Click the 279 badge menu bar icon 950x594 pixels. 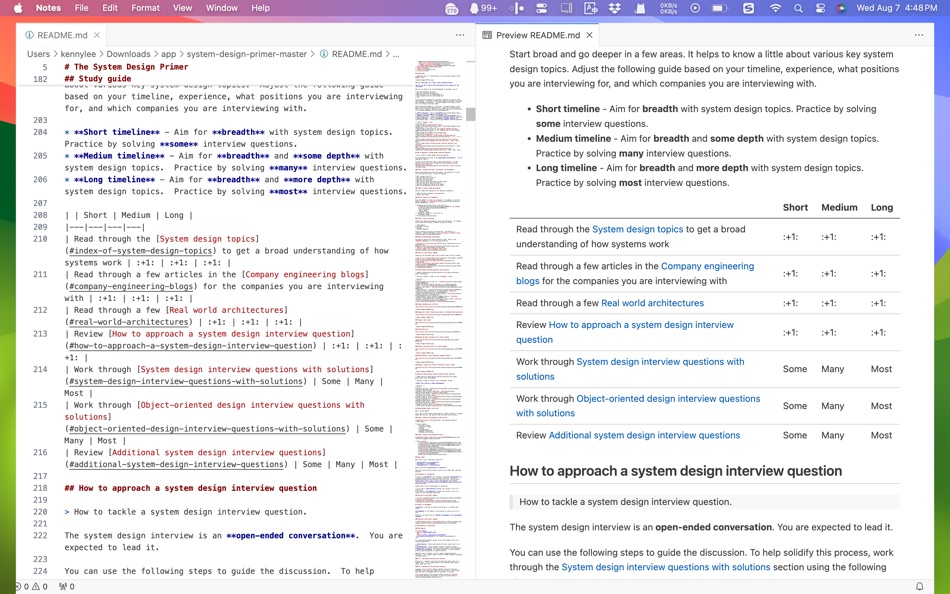click(451, 8)
